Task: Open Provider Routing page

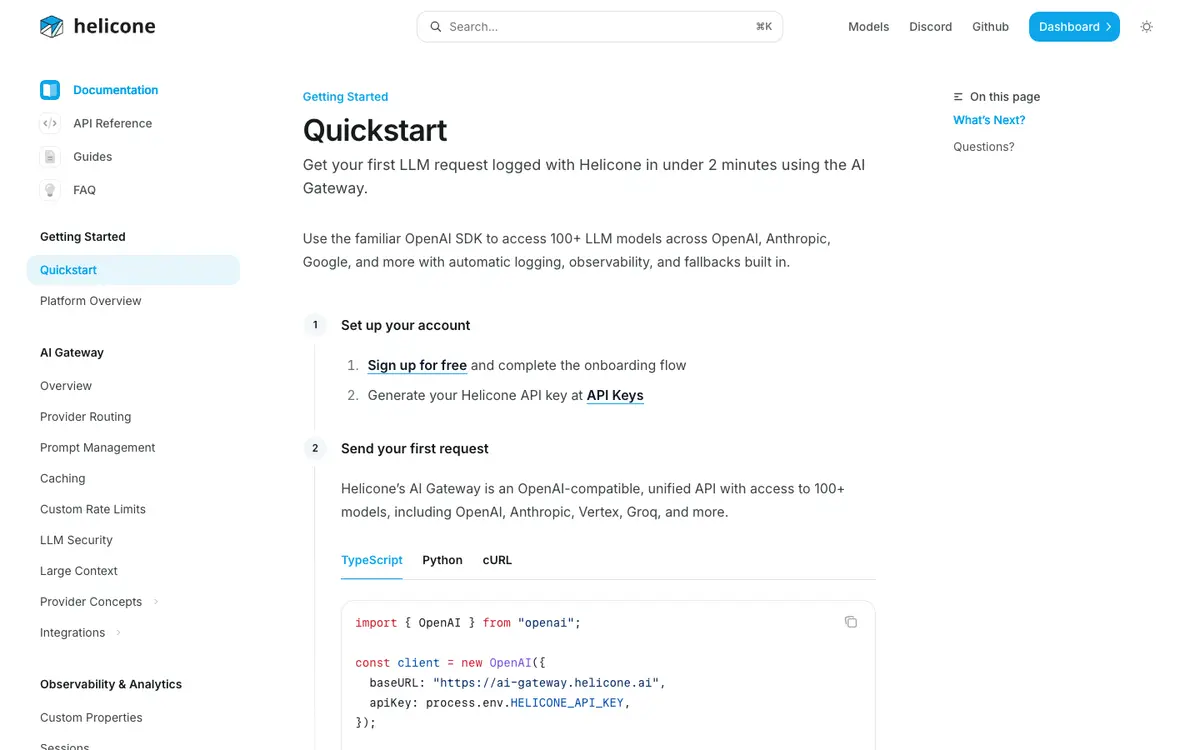Action: [x=86, y=417]
